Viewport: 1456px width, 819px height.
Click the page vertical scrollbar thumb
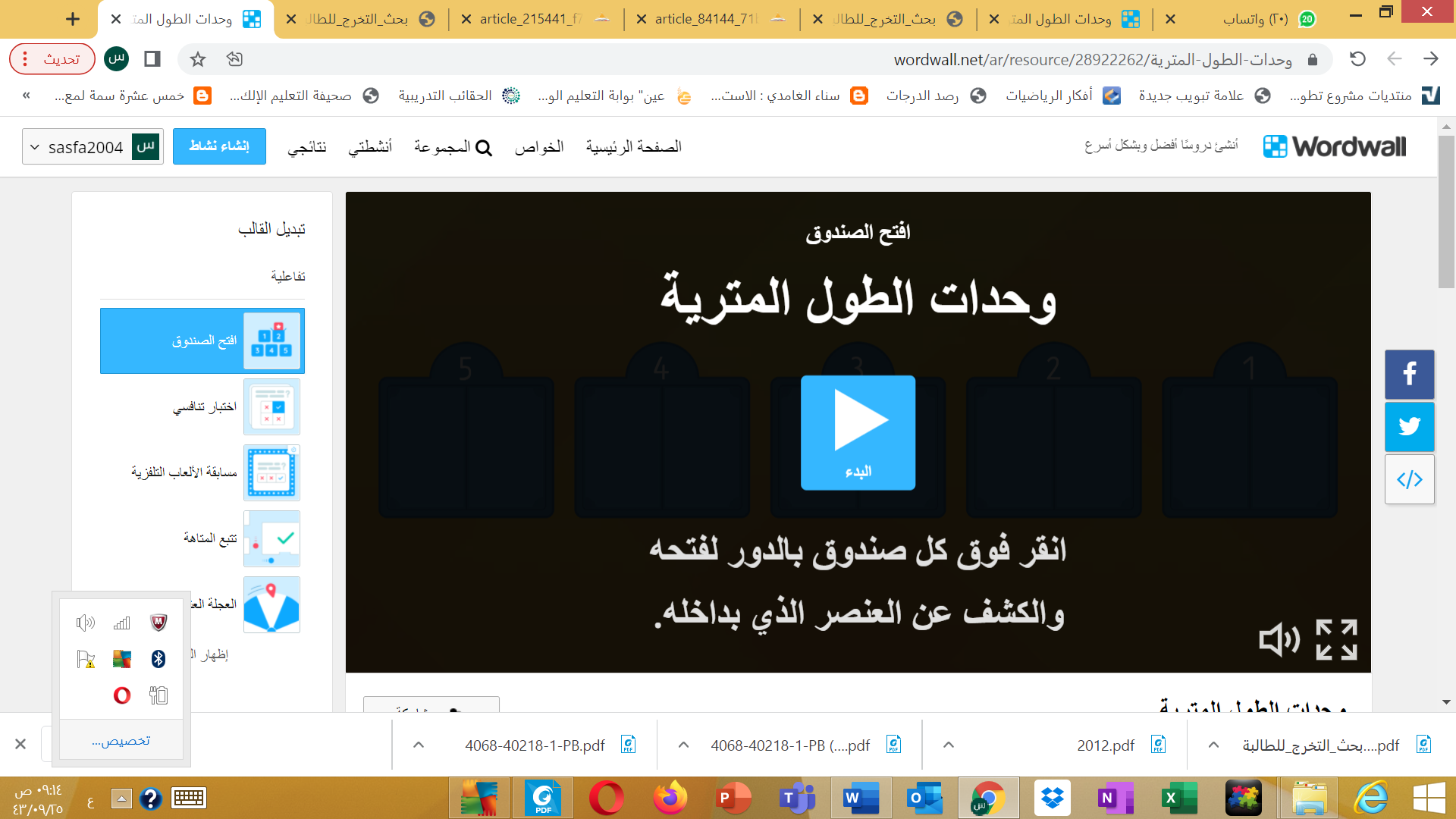[1446, 212]
